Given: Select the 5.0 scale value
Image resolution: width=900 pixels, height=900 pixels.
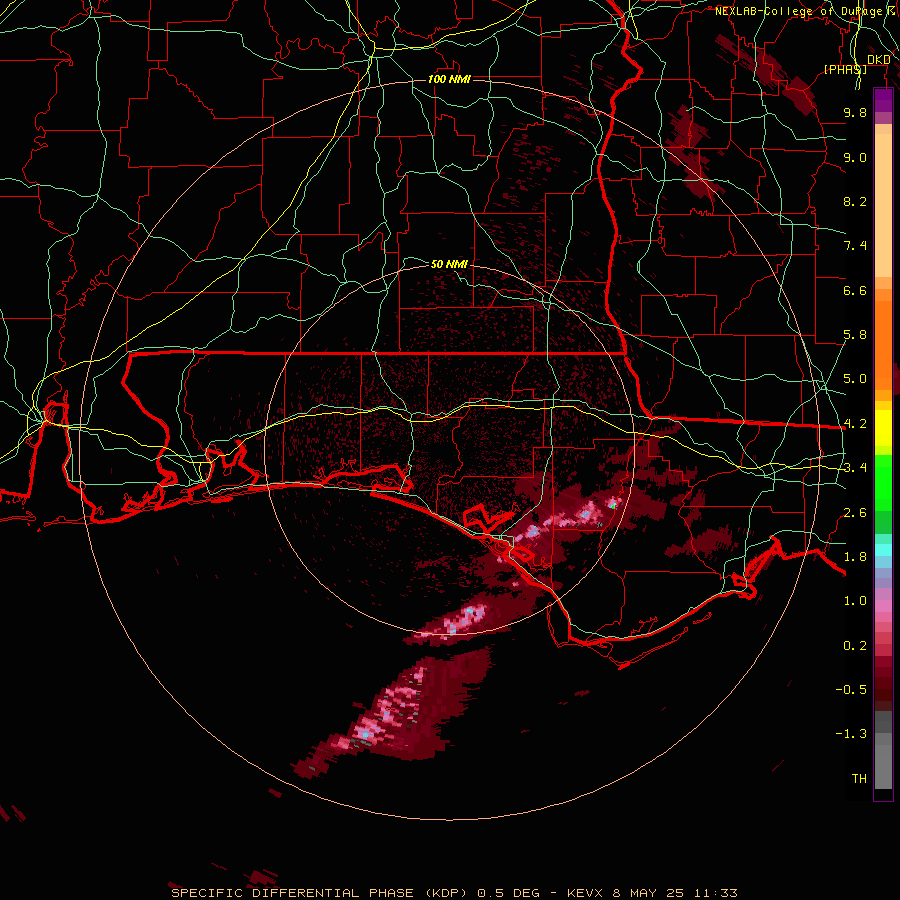Looking at the screenshot, I should (855, 379).
